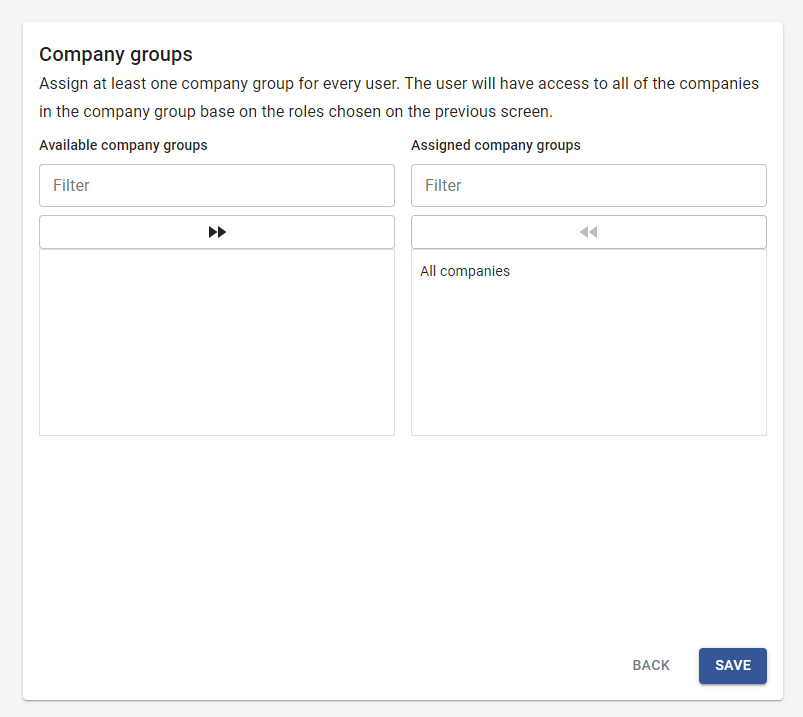Highlight the All companies group row

[588, 271]
